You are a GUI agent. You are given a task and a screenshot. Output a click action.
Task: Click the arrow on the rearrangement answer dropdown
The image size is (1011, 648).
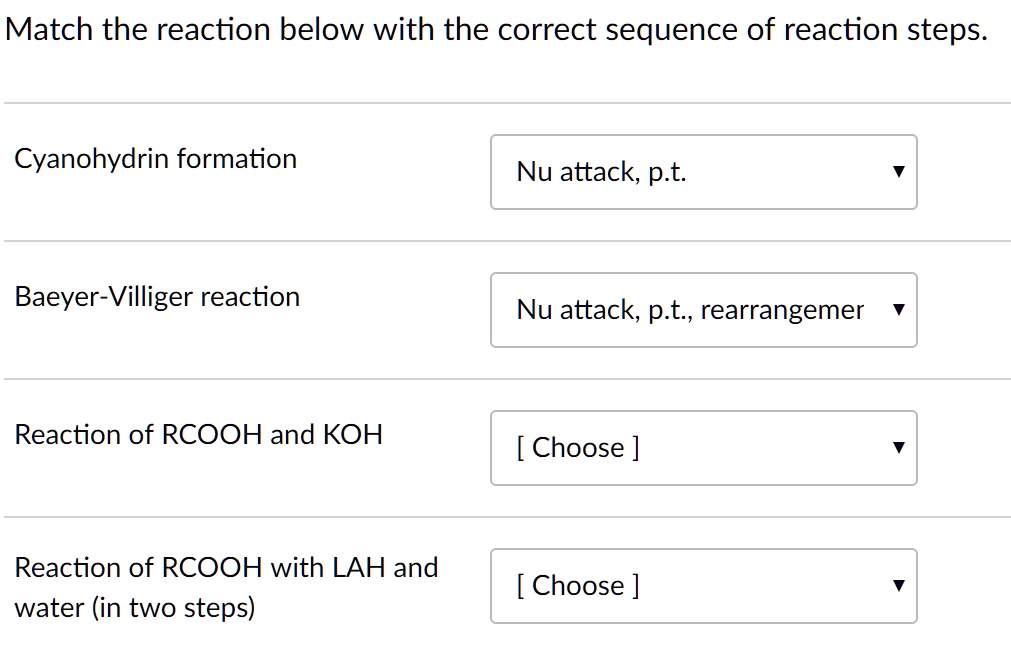click(899, 310)
